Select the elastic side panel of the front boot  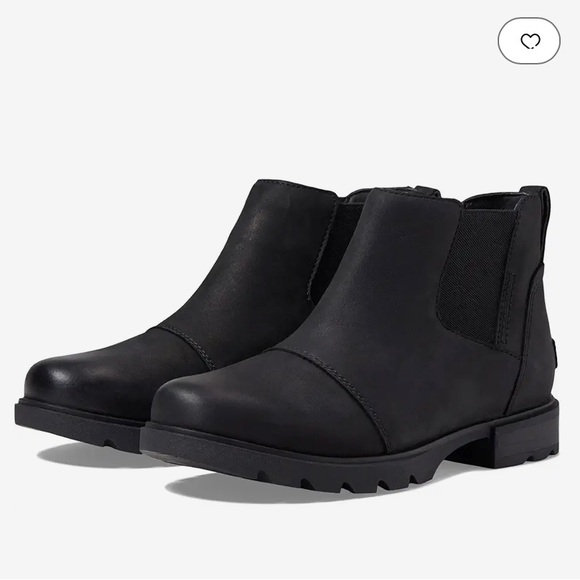pos(477,274)
